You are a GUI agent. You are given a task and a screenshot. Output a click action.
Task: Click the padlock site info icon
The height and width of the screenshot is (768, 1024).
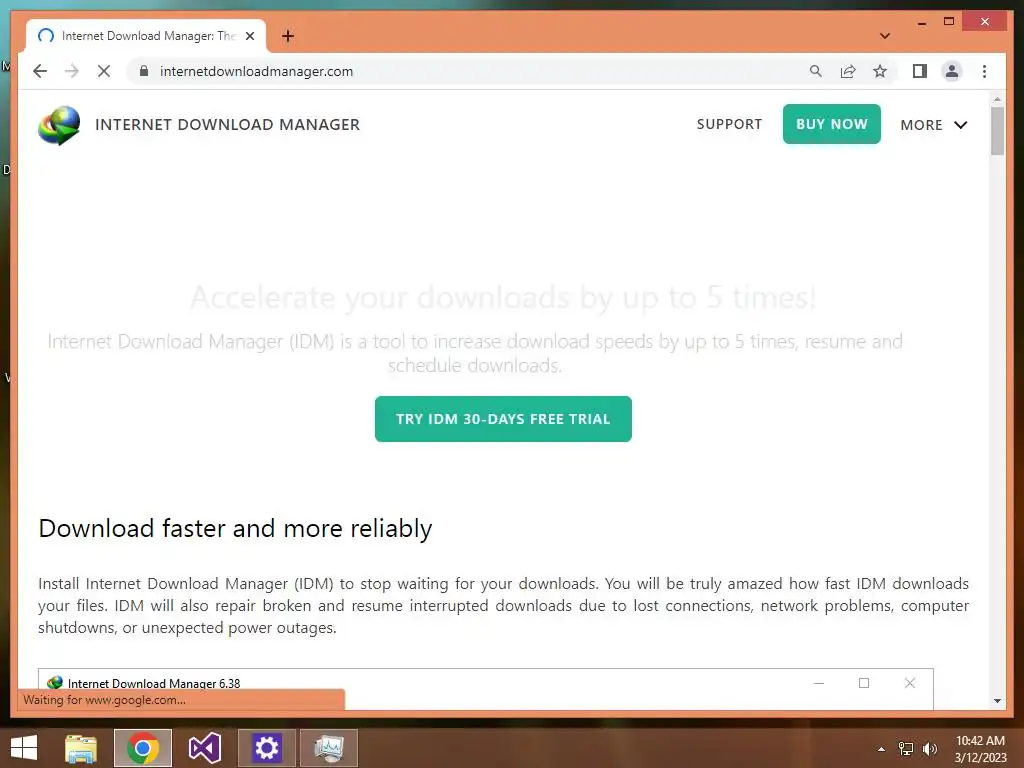tap(144, 71)
